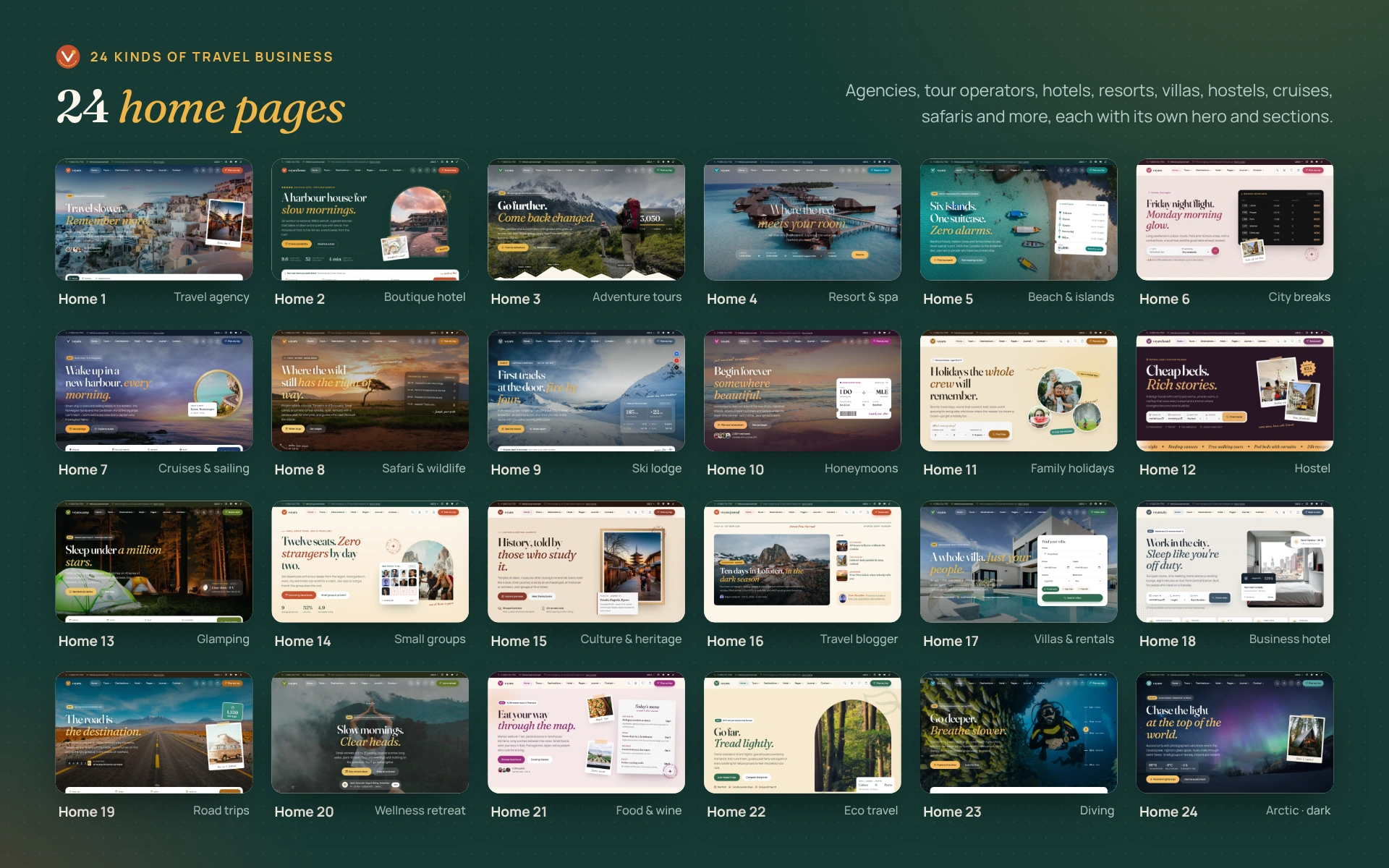The width and height of the screenshot is (1389, 868).
Task: Click the "24 home pages" heading
Action: pyautogui.click(x=200, y=109)
